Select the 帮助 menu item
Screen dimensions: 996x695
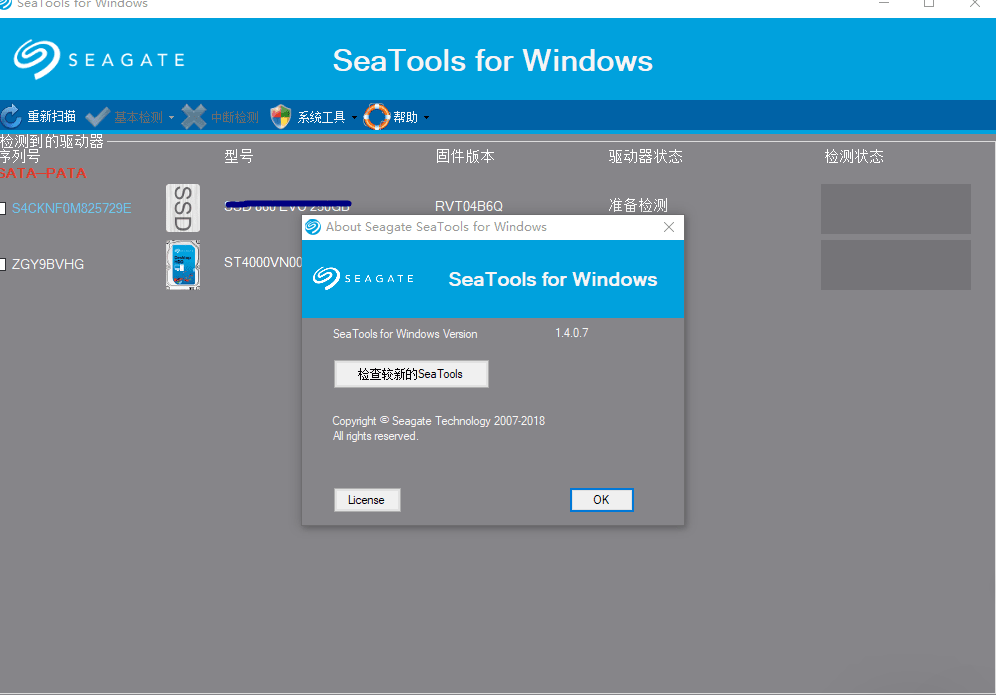[404, 116]
